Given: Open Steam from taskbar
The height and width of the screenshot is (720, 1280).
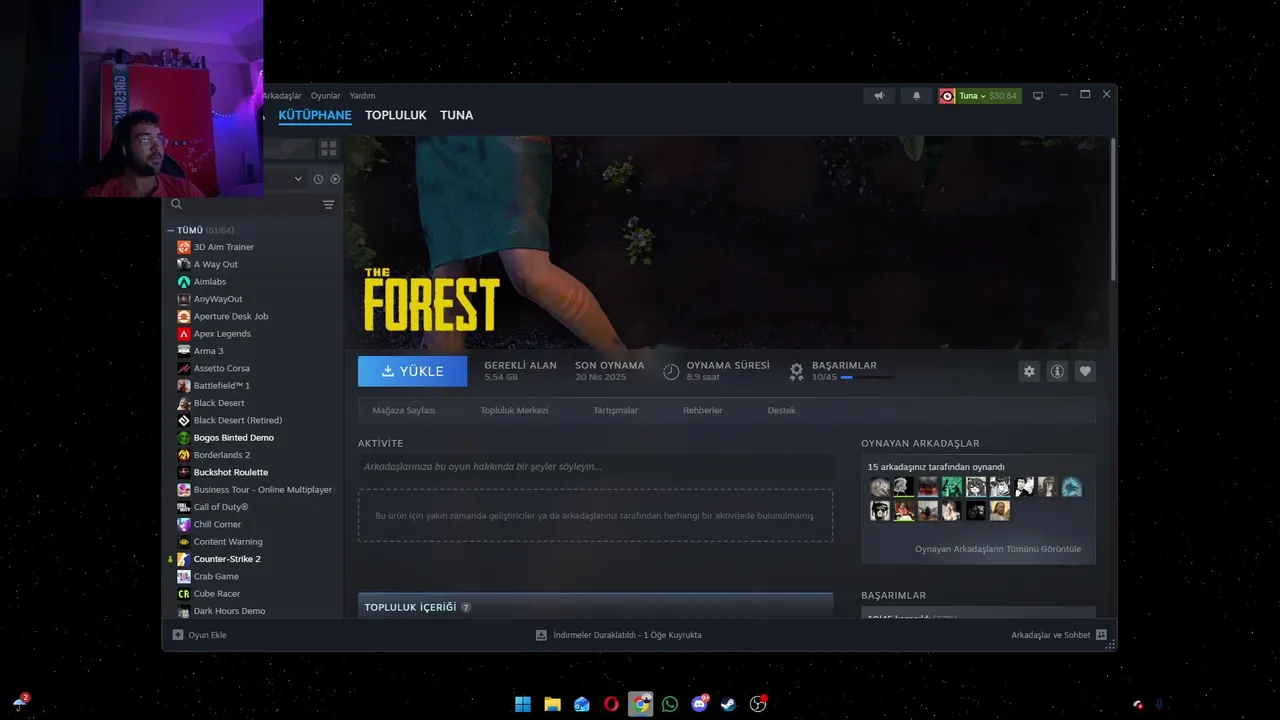Looking at the screenshot, I should tap(729, 704).
